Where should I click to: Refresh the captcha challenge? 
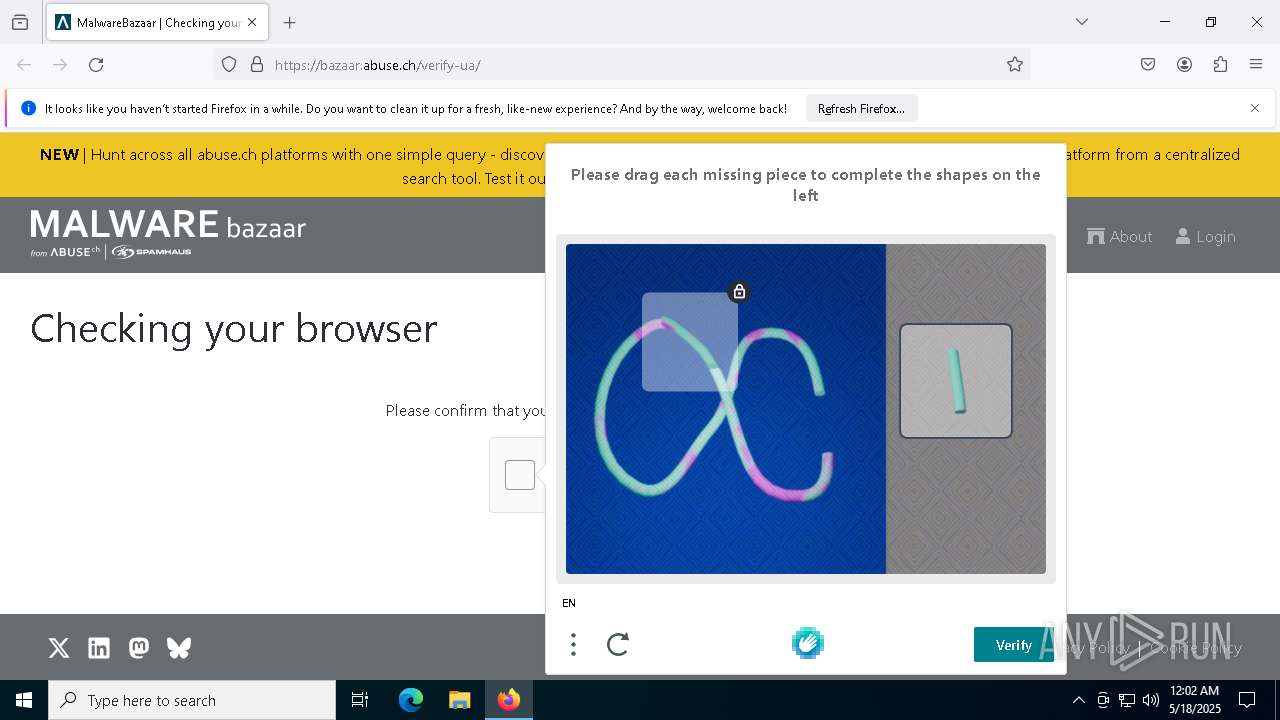(618, 645)
